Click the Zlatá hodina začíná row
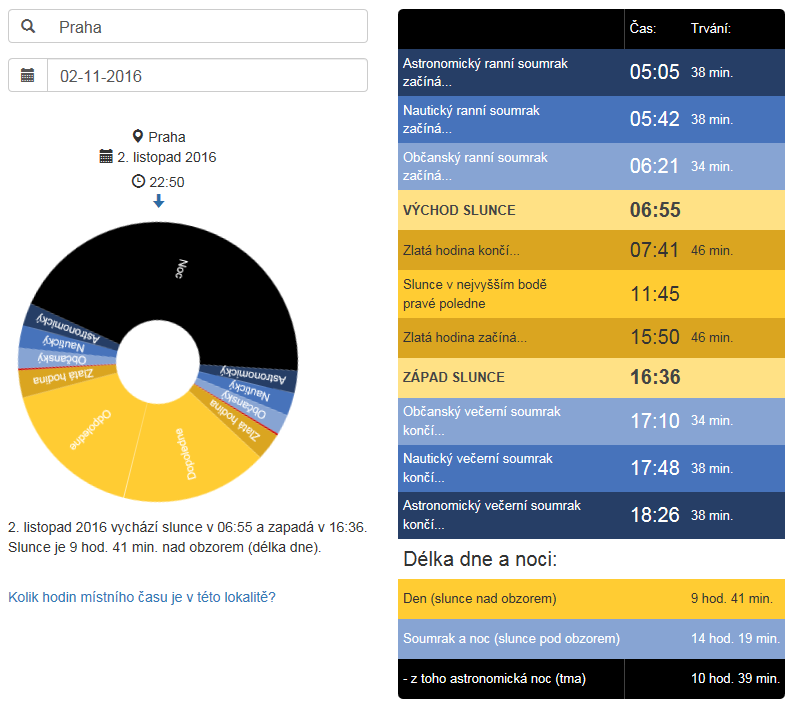 pos(590,338)
